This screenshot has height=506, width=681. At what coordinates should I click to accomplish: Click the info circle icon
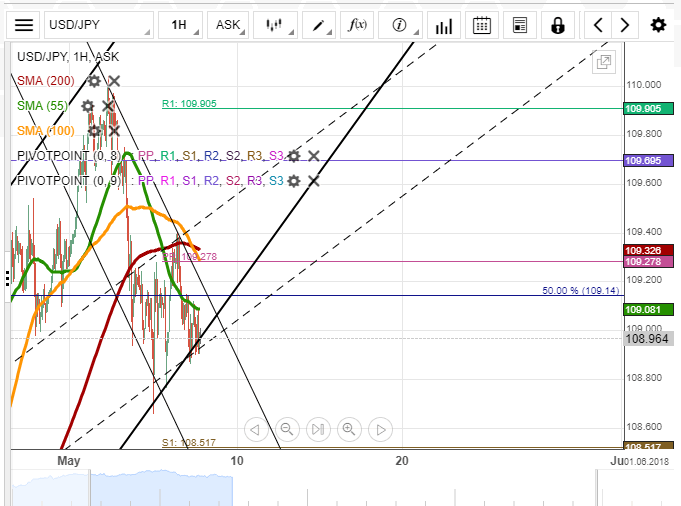tap(400, 25)
